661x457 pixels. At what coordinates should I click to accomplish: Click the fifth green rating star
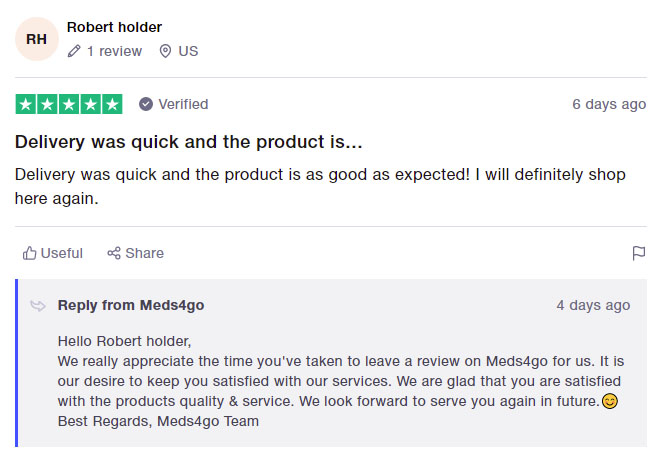112,104
